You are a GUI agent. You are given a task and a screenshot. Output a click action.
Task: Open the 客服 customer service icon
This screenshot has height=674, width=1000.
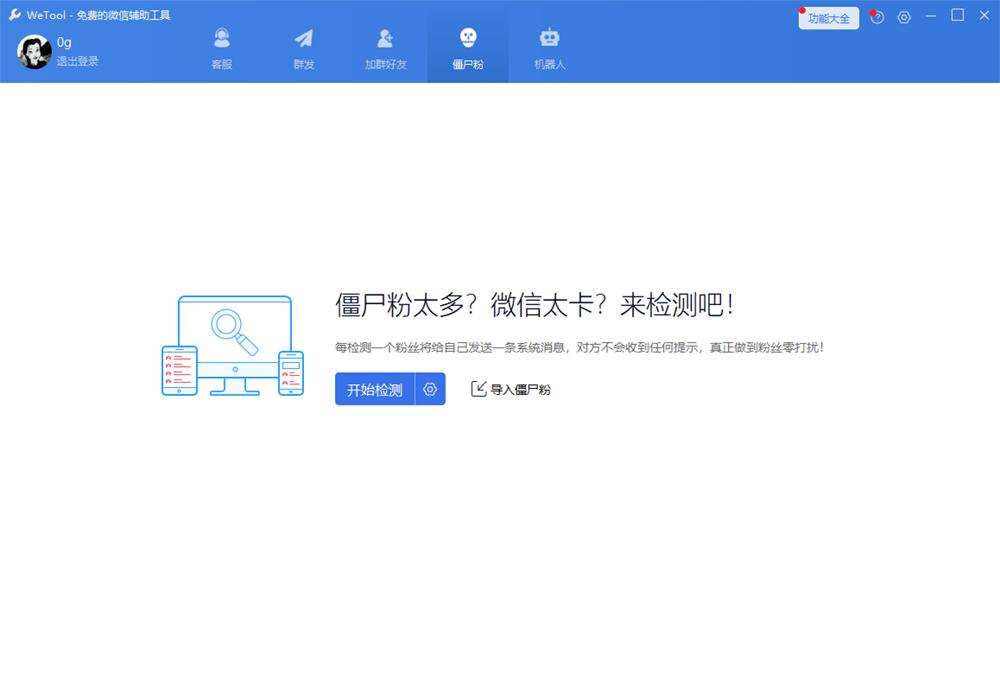222,38
